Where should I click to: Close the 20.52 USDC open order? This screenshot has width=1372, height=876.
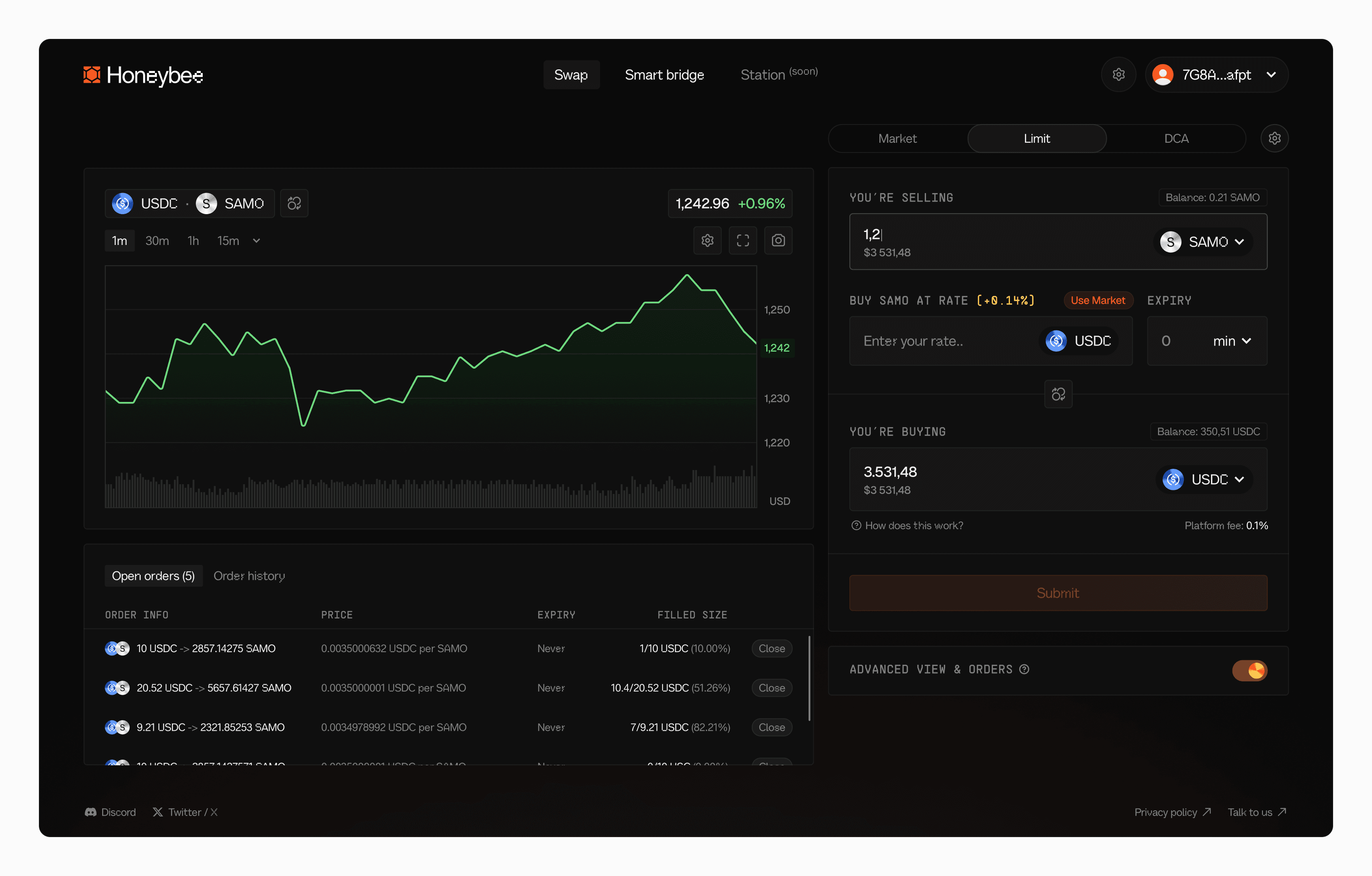[772, 688]
